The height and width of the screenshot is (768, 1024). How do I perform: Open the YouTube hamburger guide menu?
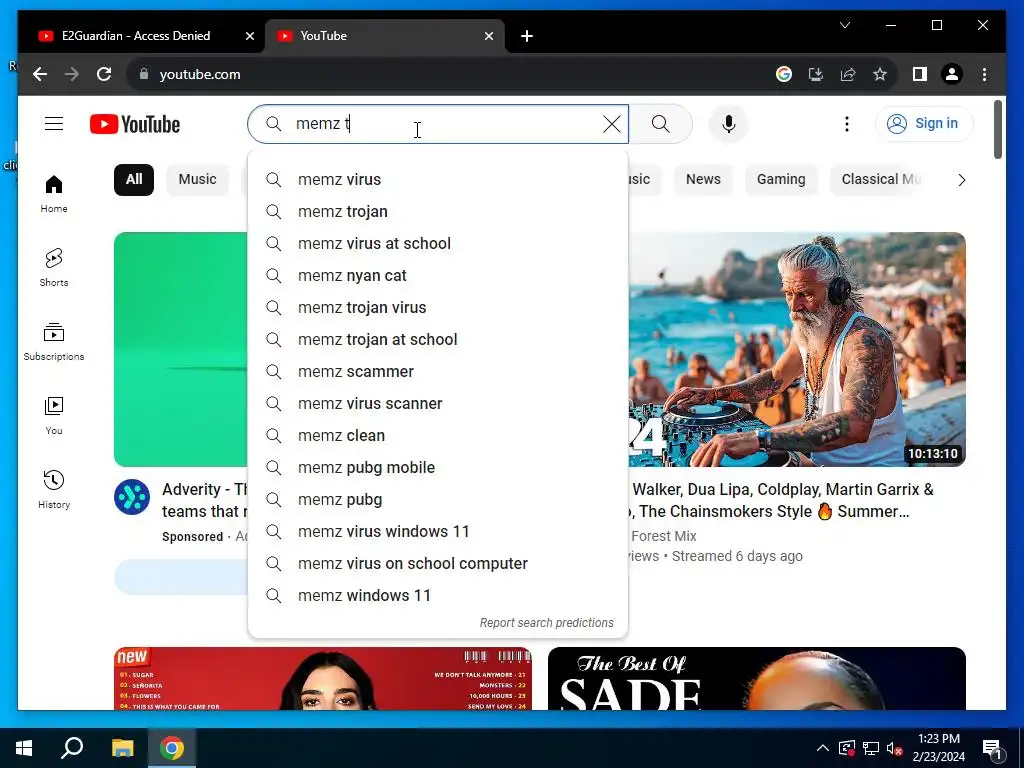54,123
